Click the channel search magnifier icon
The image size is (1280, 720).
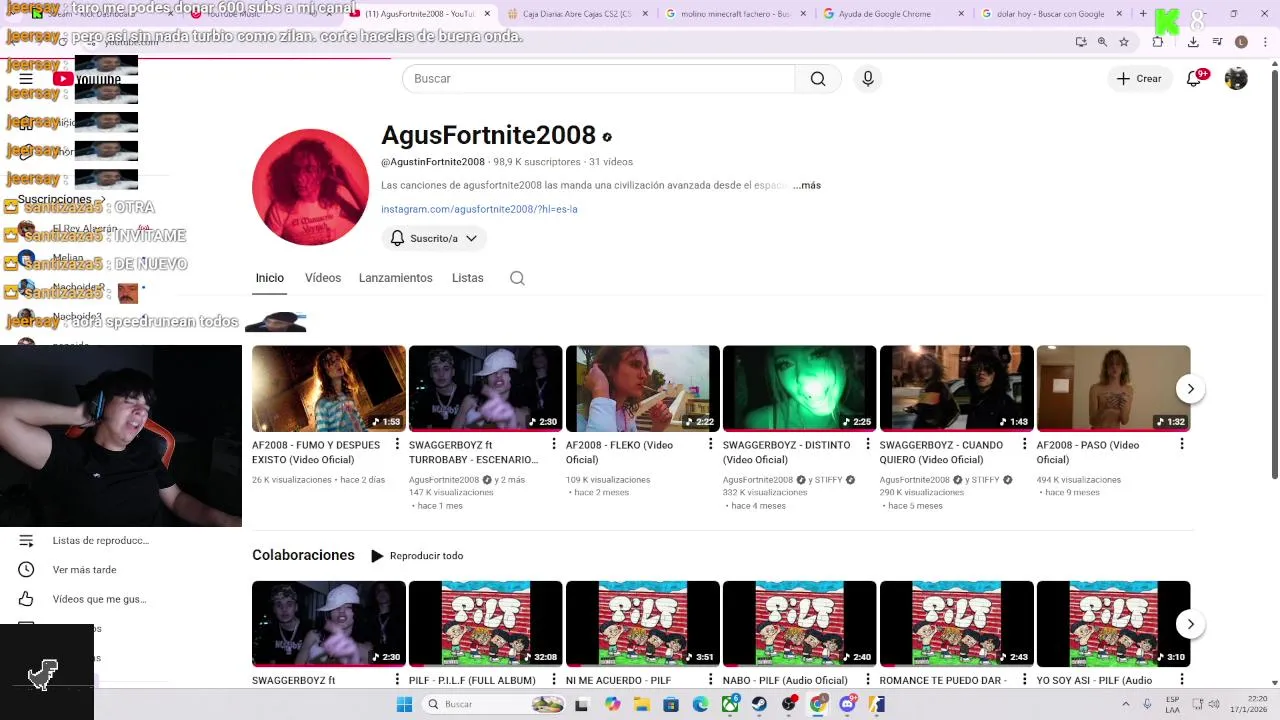click(517, 278)
